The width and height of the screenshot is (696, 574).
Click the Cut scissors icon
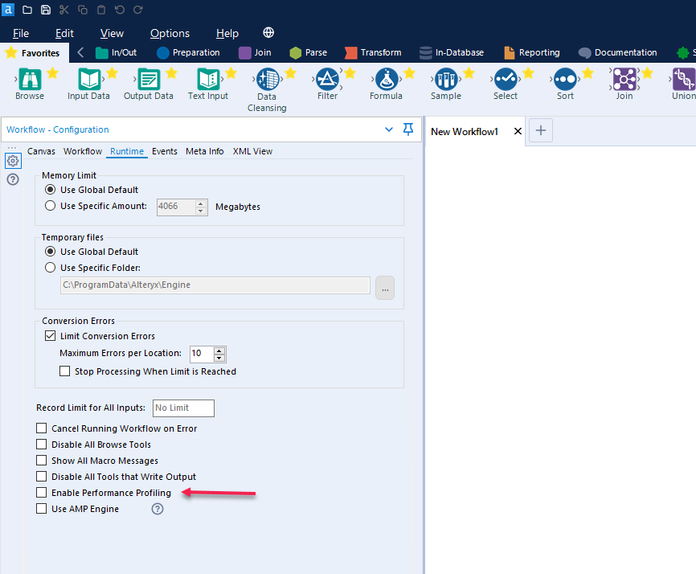coord(64,10)
